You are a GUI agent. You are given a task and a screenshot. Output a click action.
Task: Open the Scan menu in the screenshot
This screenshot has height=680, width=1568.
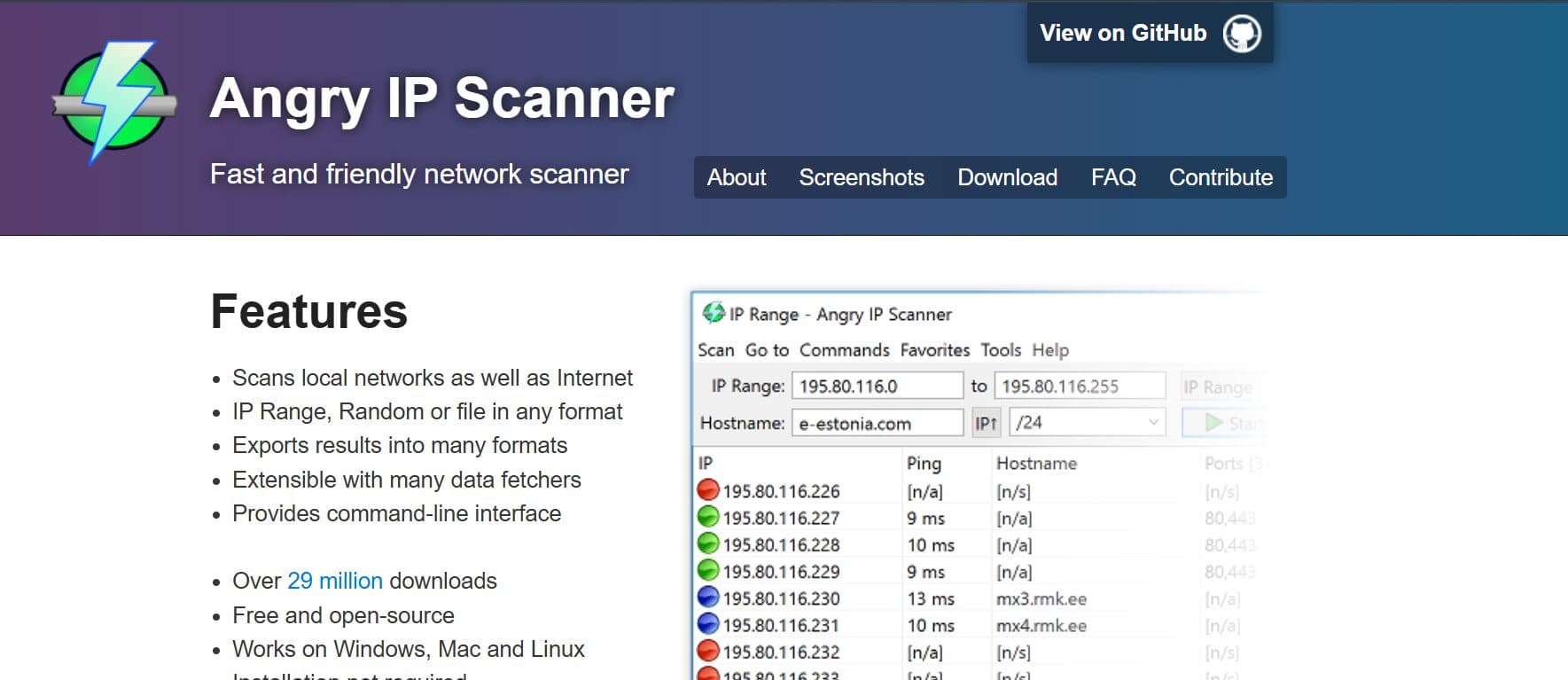coord(715,350)
